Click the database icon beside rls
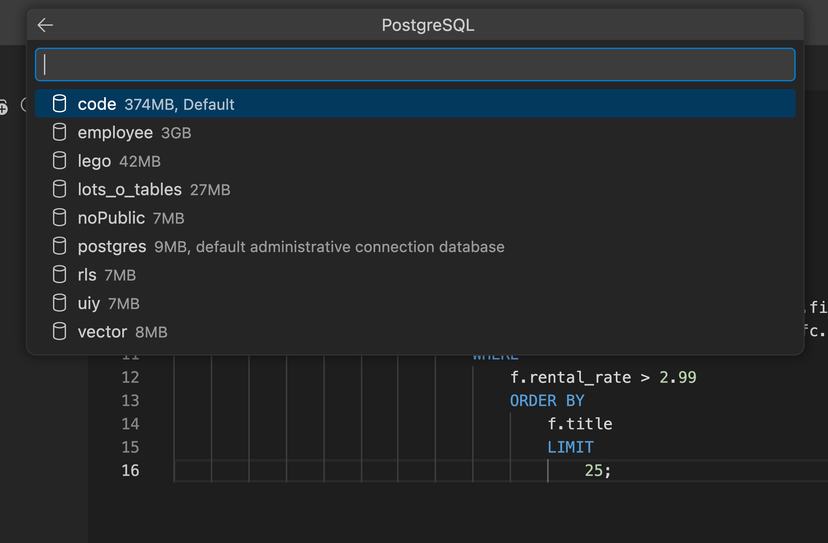Screen dimensions: 828x543 click(x=60, y=275)
